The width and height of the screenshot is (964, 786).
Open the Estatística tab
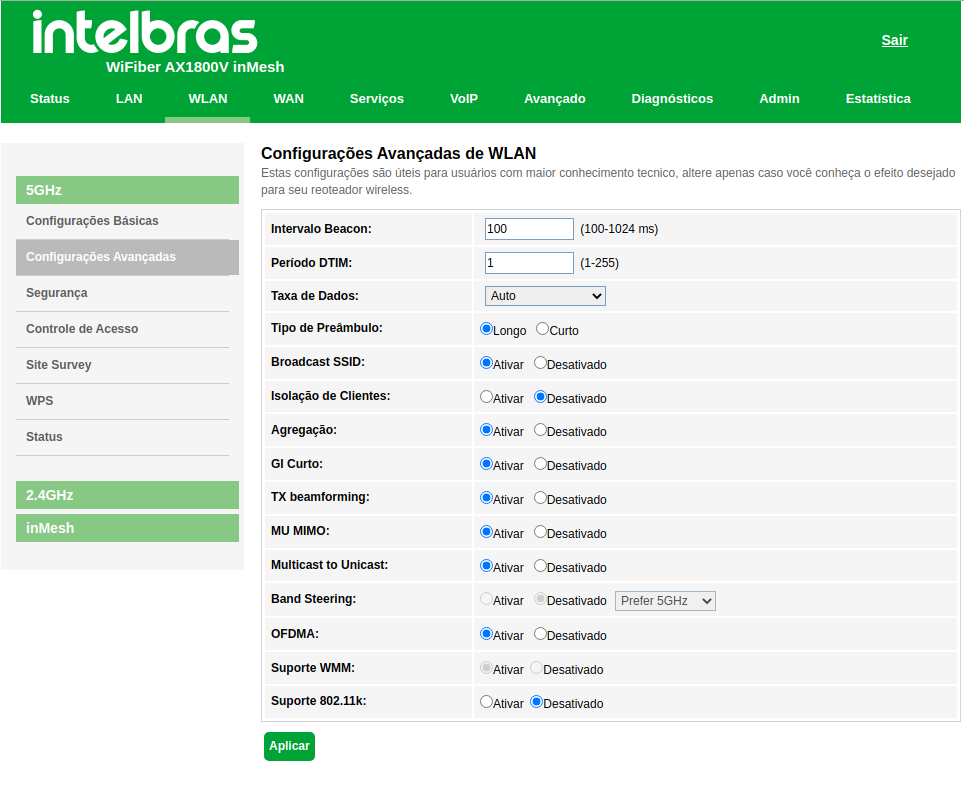pos(878,98)
